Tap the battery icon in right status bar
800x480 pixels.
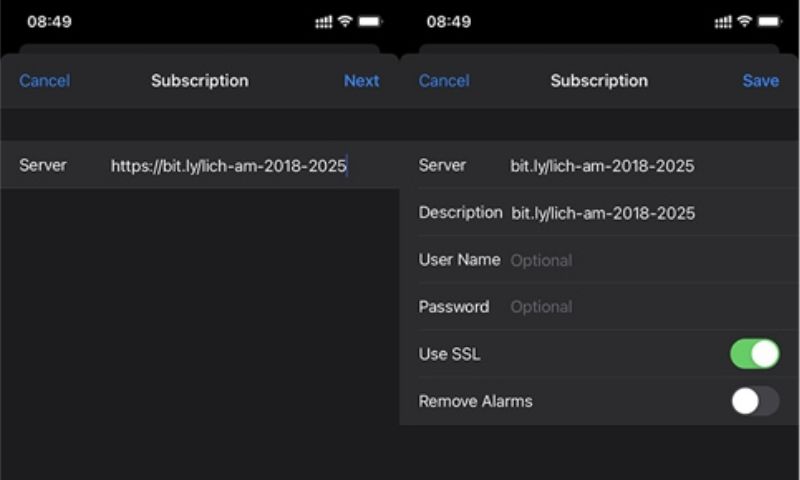770,21
